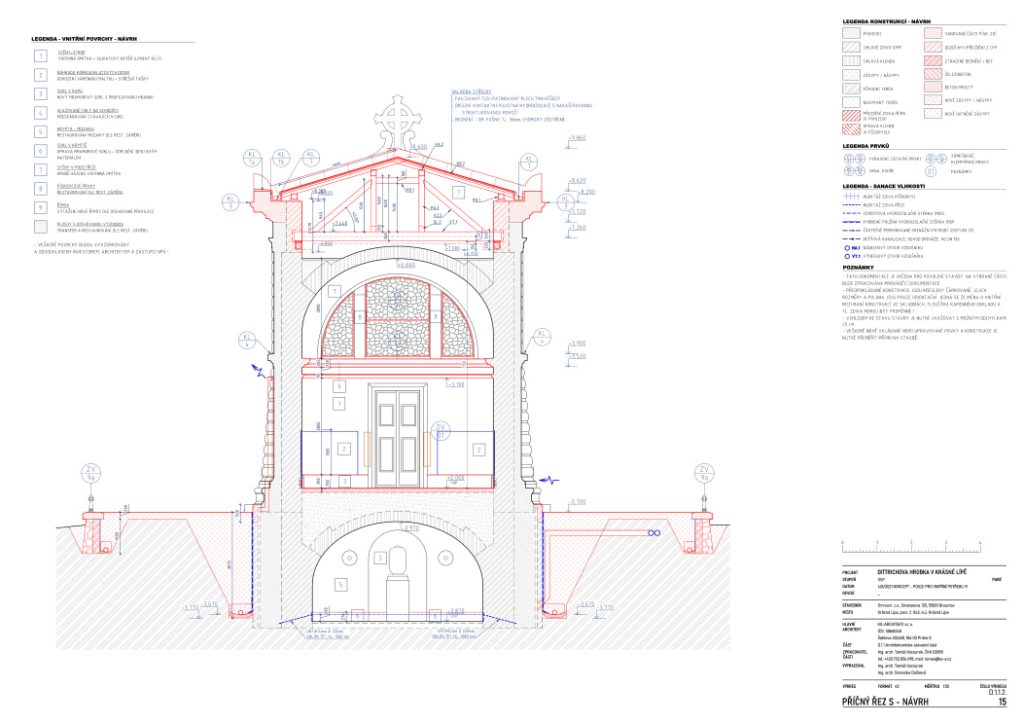Click legend box number 9 'Římsa'
1024x724 pixels.
coord(41,208)
